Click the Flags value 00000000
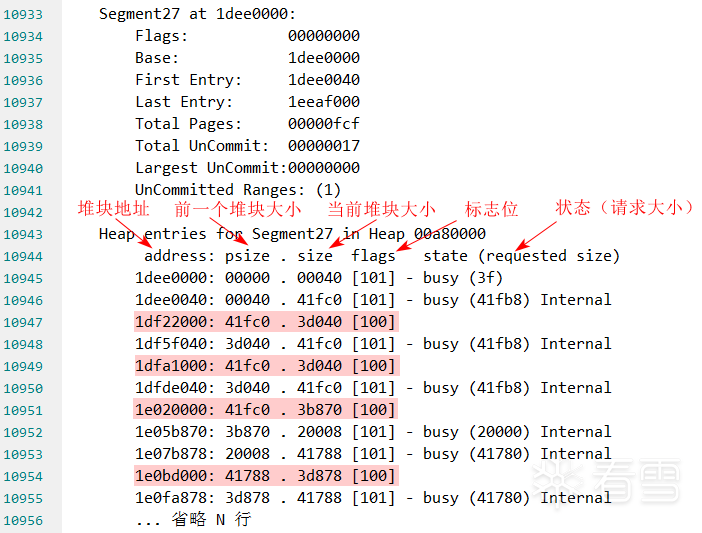 click(324, 36)
